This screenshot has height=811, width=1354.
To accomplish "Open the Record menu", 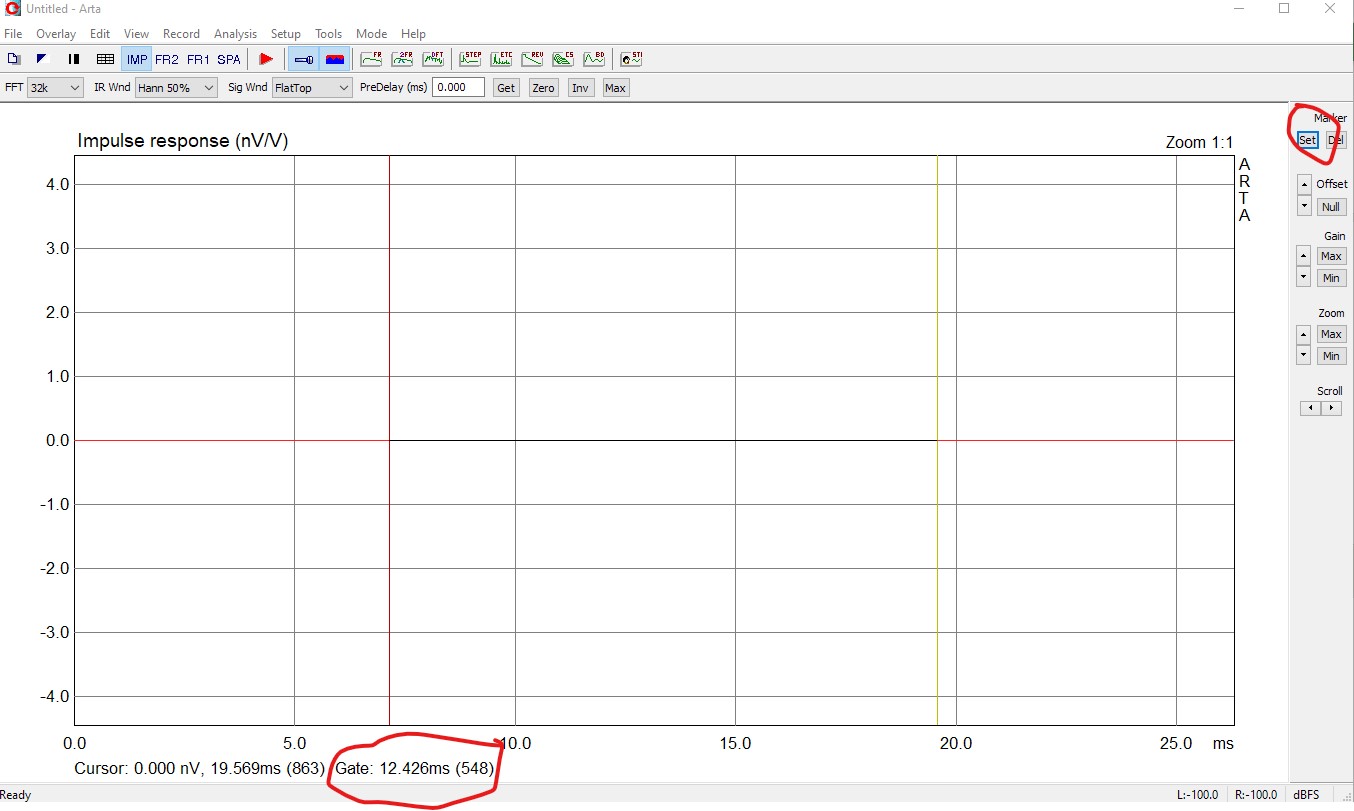I will (x=181, y=34).
